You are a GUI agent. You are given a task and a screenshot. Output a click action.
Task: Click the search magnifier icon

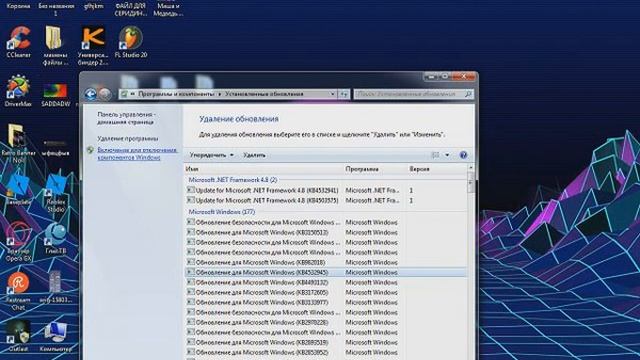point(468,94)
